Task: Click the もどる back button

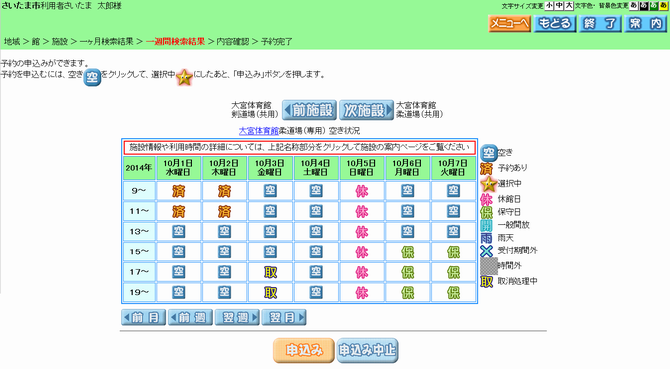Action: click(x=555, y=23)
